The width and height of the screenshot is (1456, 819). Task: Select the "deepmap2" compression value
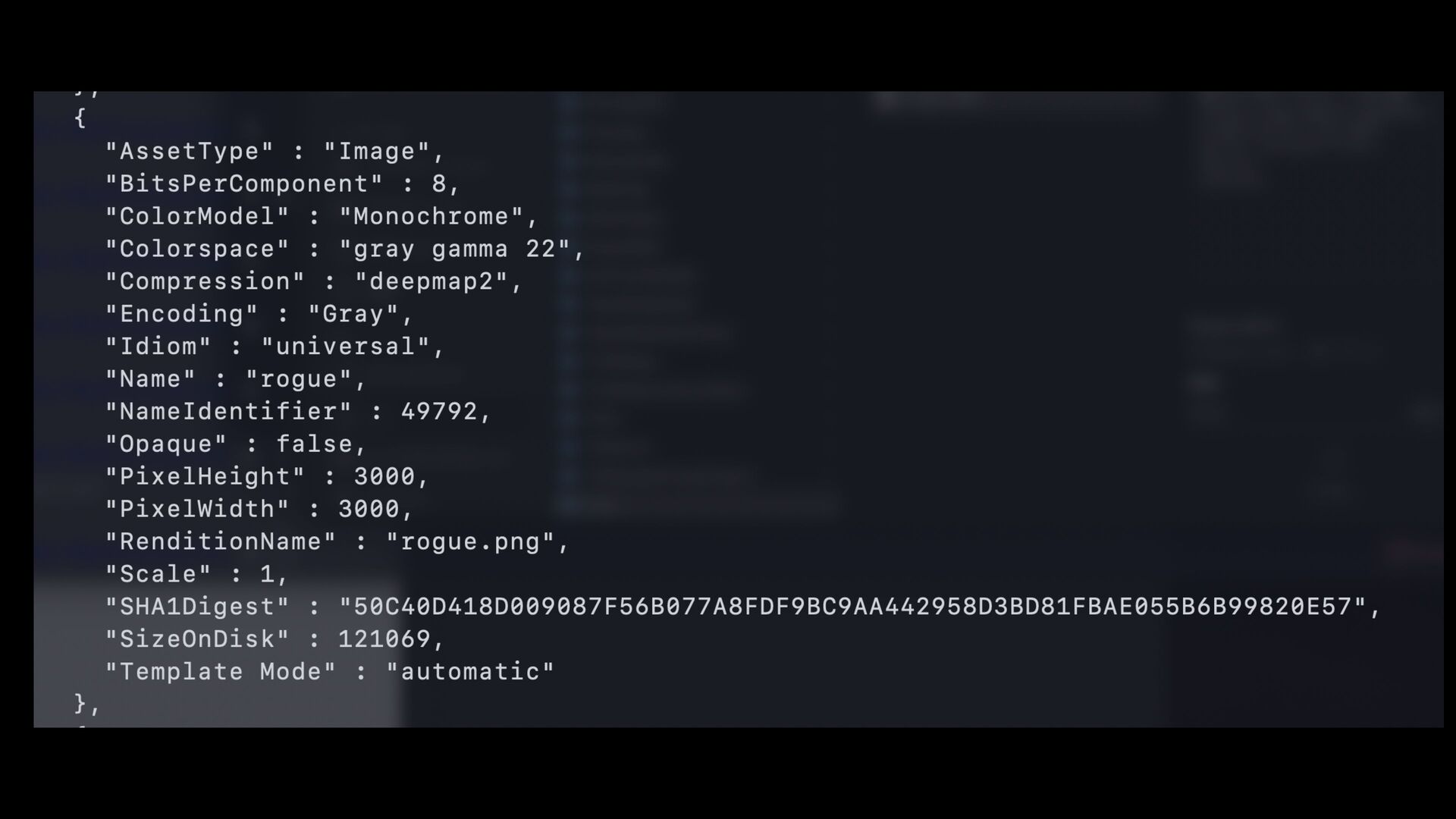click(x=431, y=282)
